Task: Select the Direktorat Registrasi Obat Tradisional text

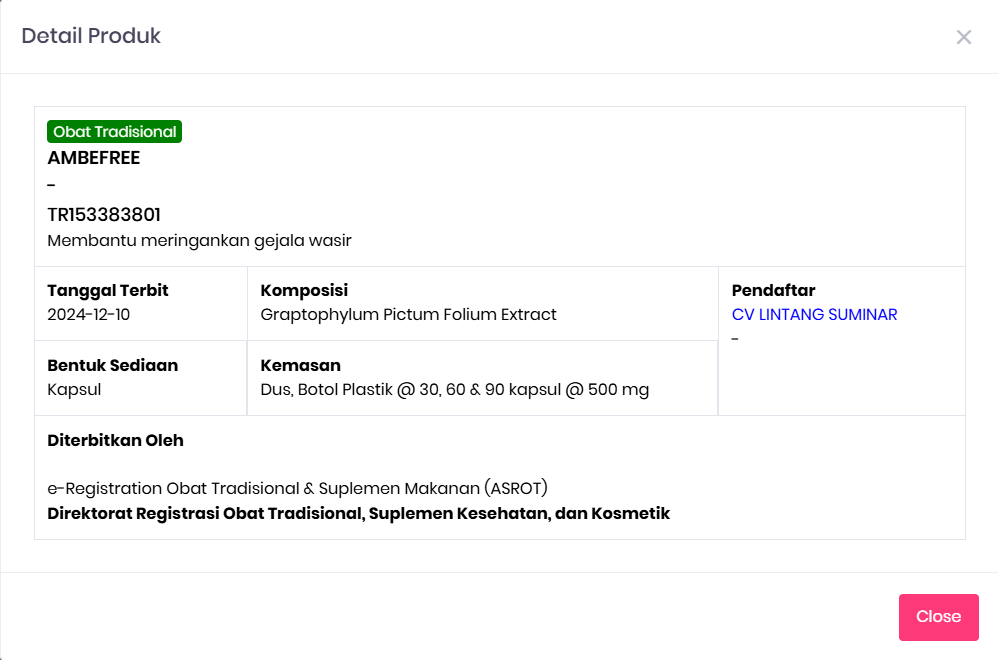Action: [x=358, y=514]
